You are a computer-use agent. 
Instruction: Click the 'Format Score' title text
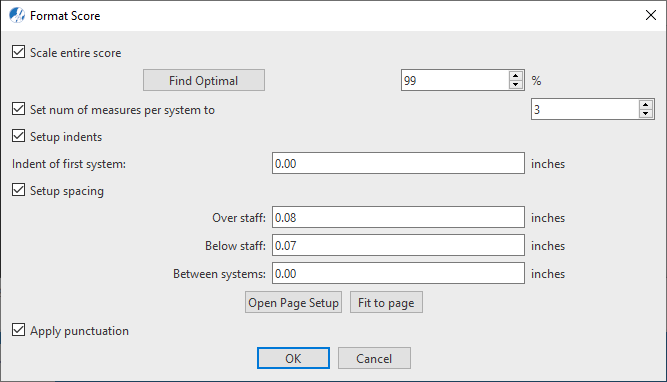[x=65, y=16]
